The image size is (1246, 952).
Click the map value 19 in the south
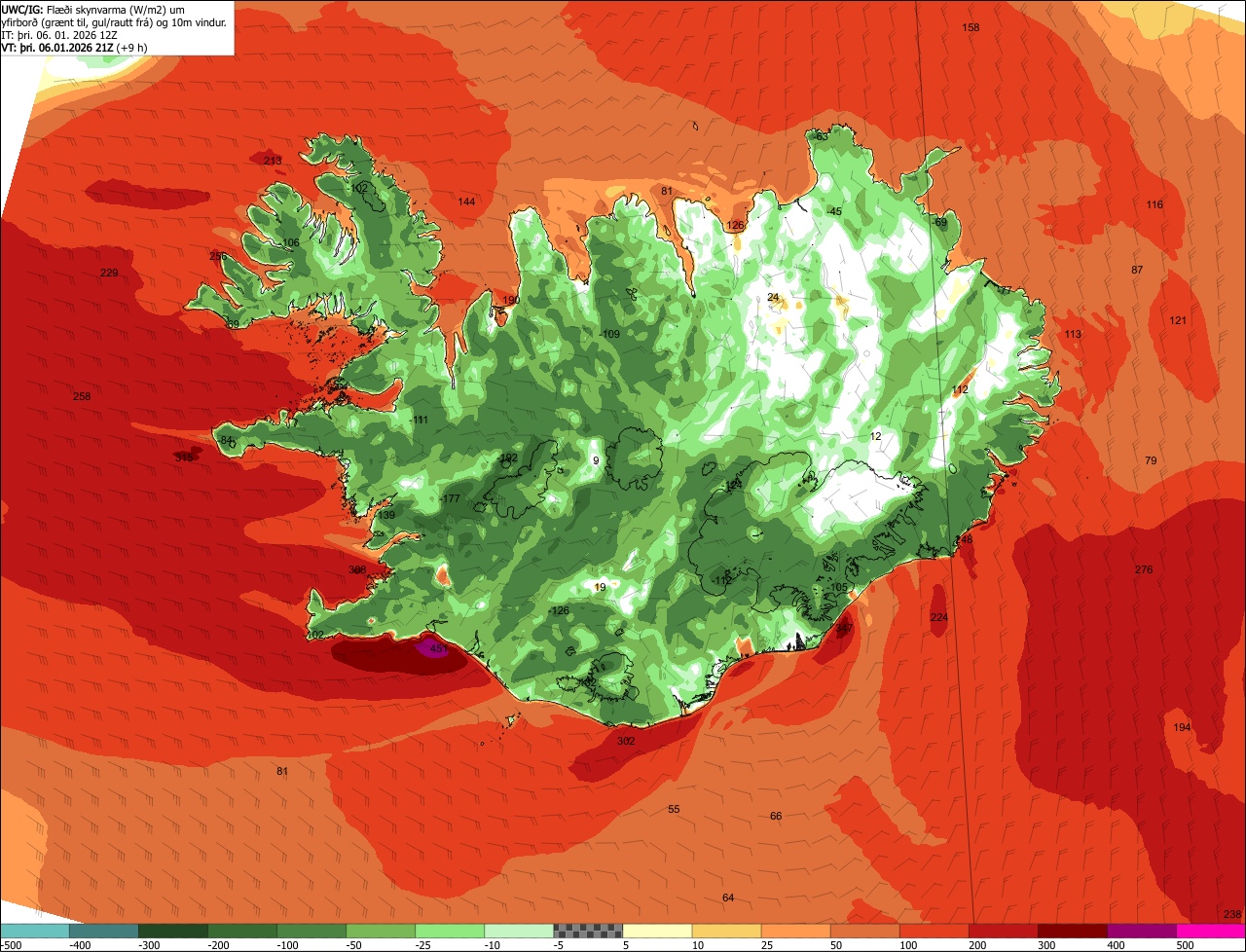(600, 587)
